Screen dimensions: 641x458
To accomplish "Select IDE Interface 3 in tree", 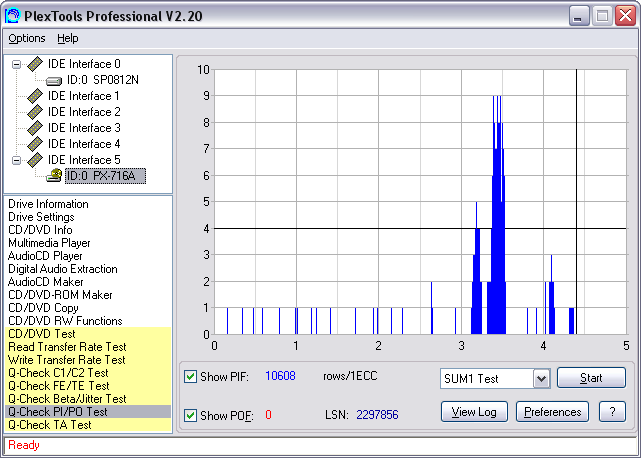I will [x=84, y=128].
